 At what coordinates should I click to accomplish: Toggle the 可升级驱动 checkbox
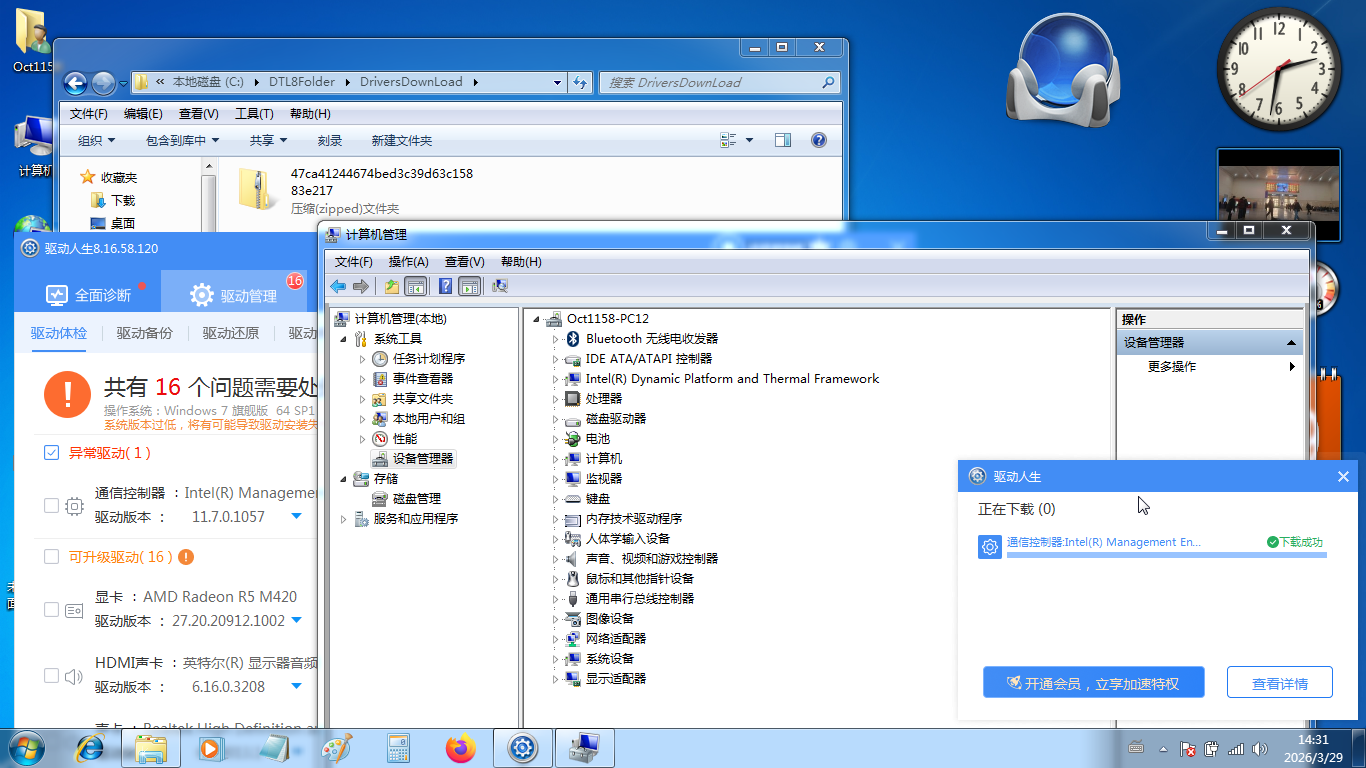[52, 556]
